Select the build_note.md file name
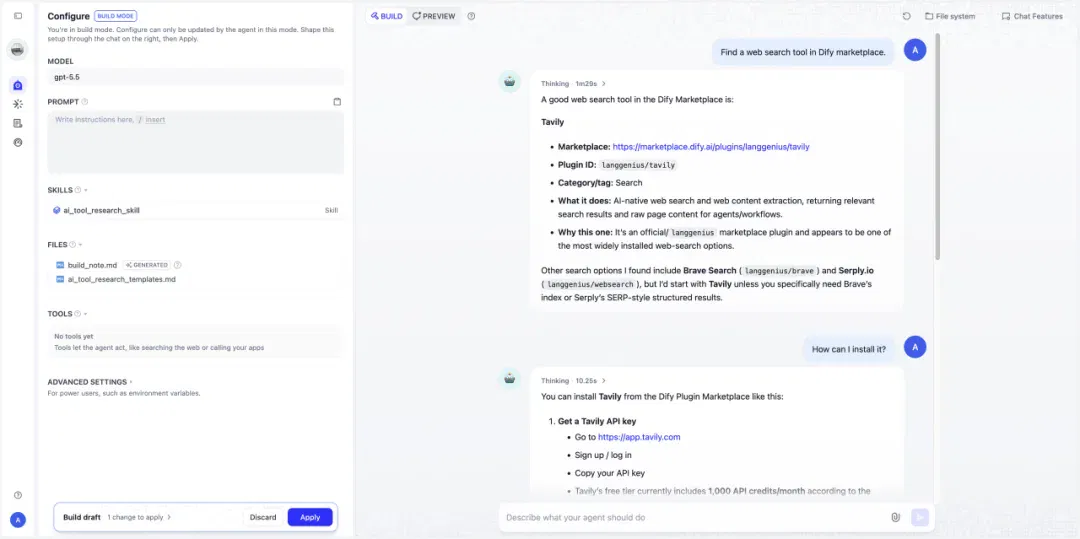 click(92, 265)
